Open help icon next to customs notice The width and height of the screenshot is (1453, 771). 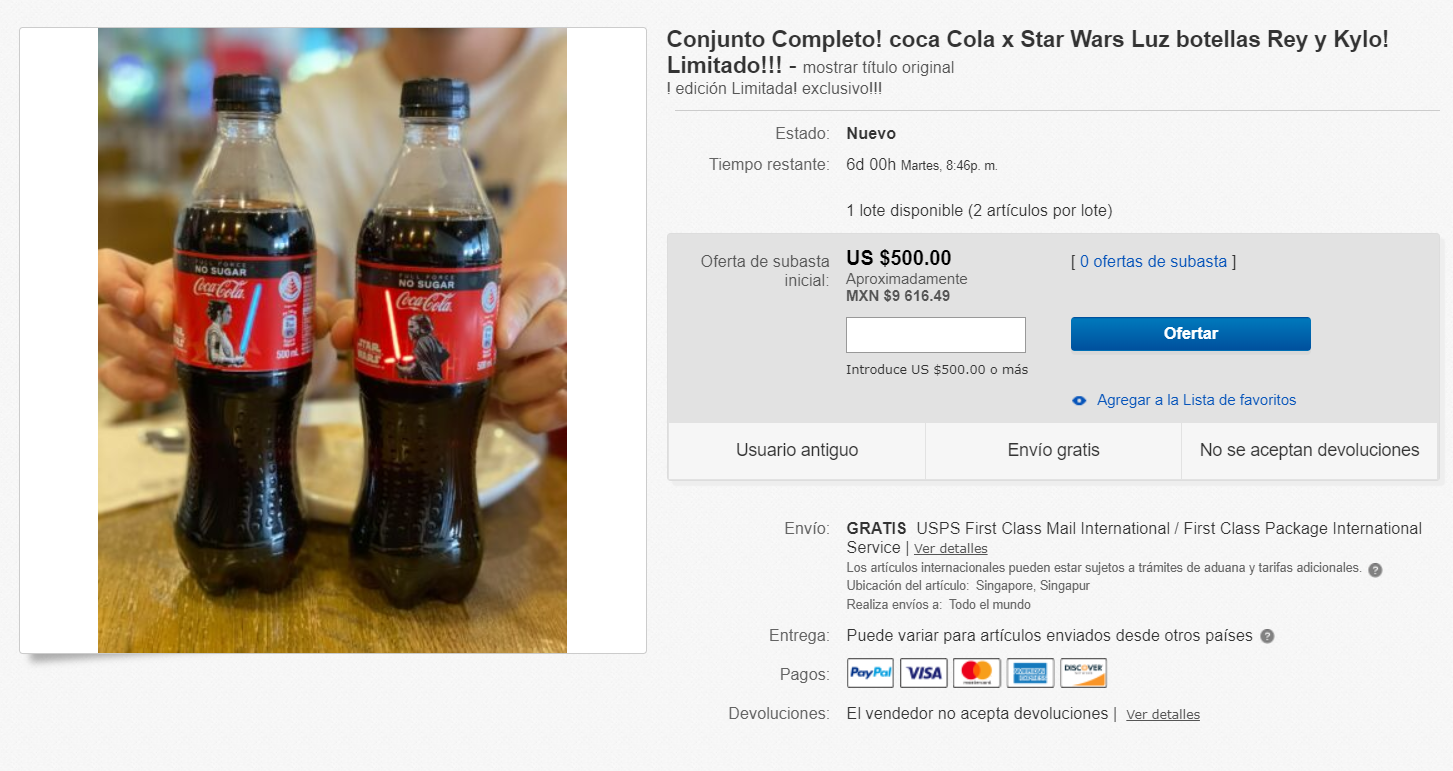pos(1375,569)
